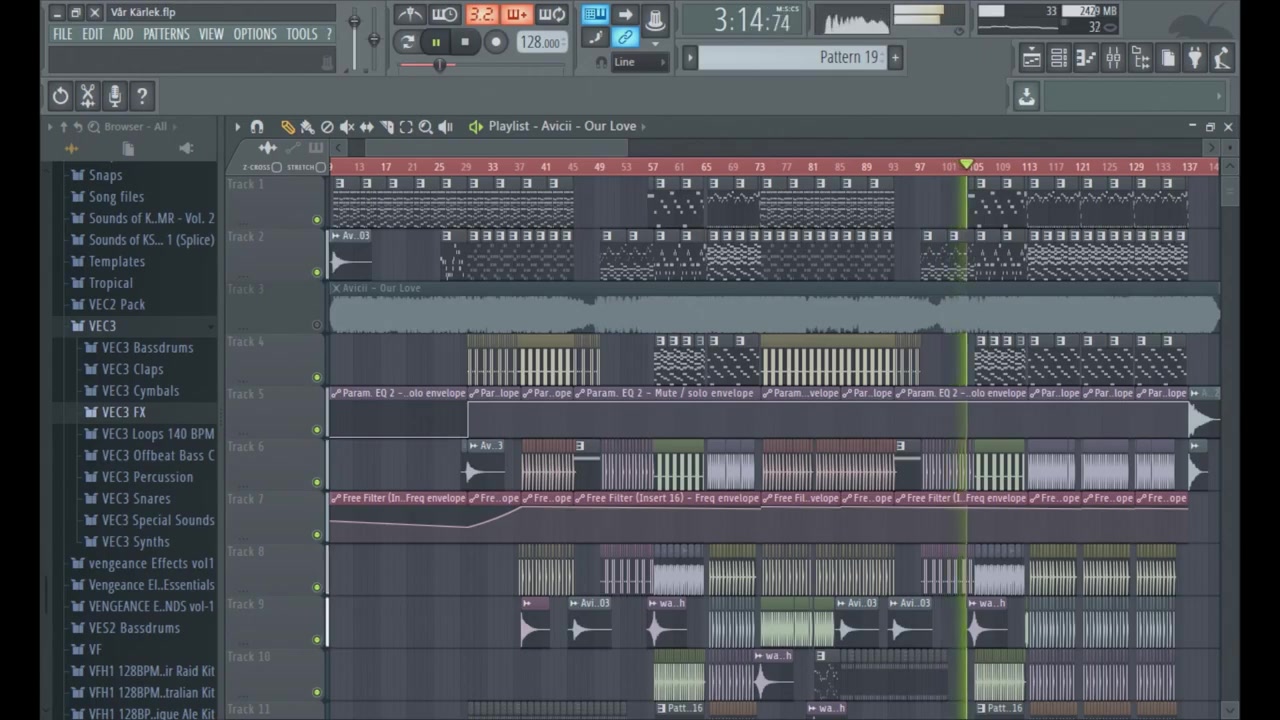Open the EDIT menu

point(93,34)
